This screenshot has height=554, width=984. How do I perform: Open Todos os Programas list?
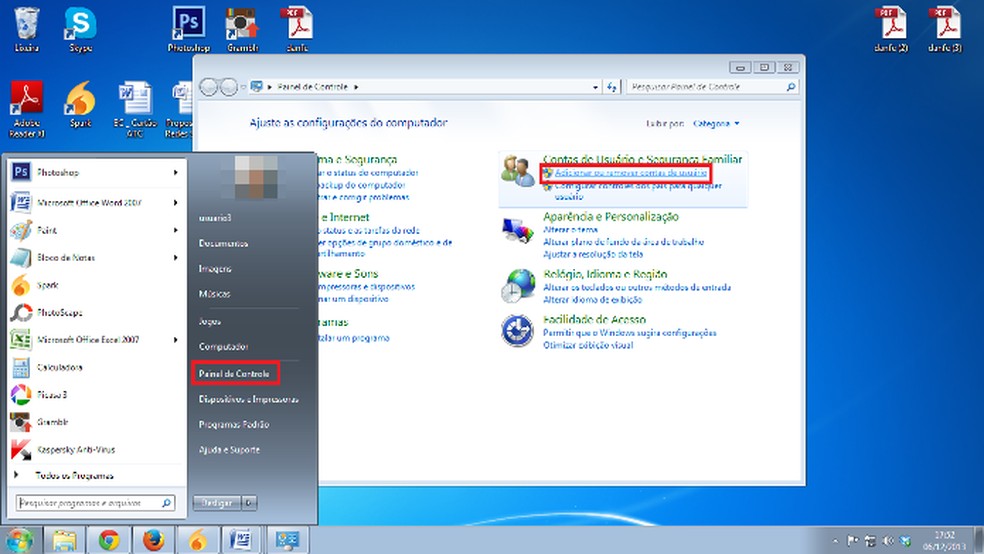point(74,476)
